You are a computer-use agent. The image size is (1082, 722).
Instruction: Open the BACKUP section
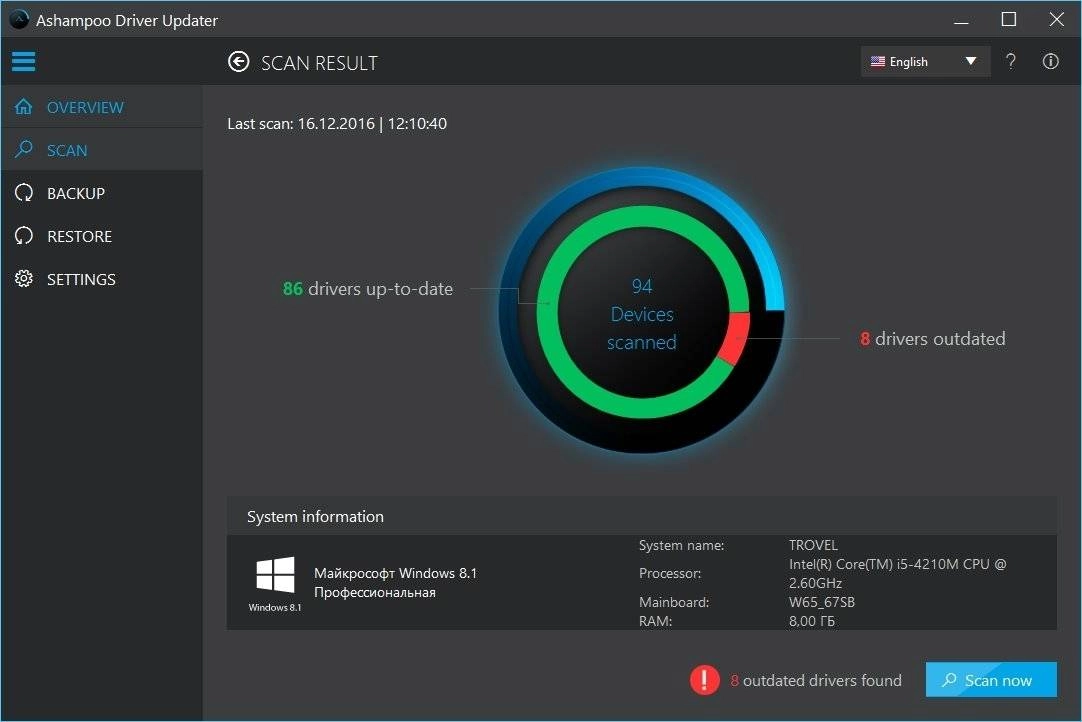pos(102,193)
